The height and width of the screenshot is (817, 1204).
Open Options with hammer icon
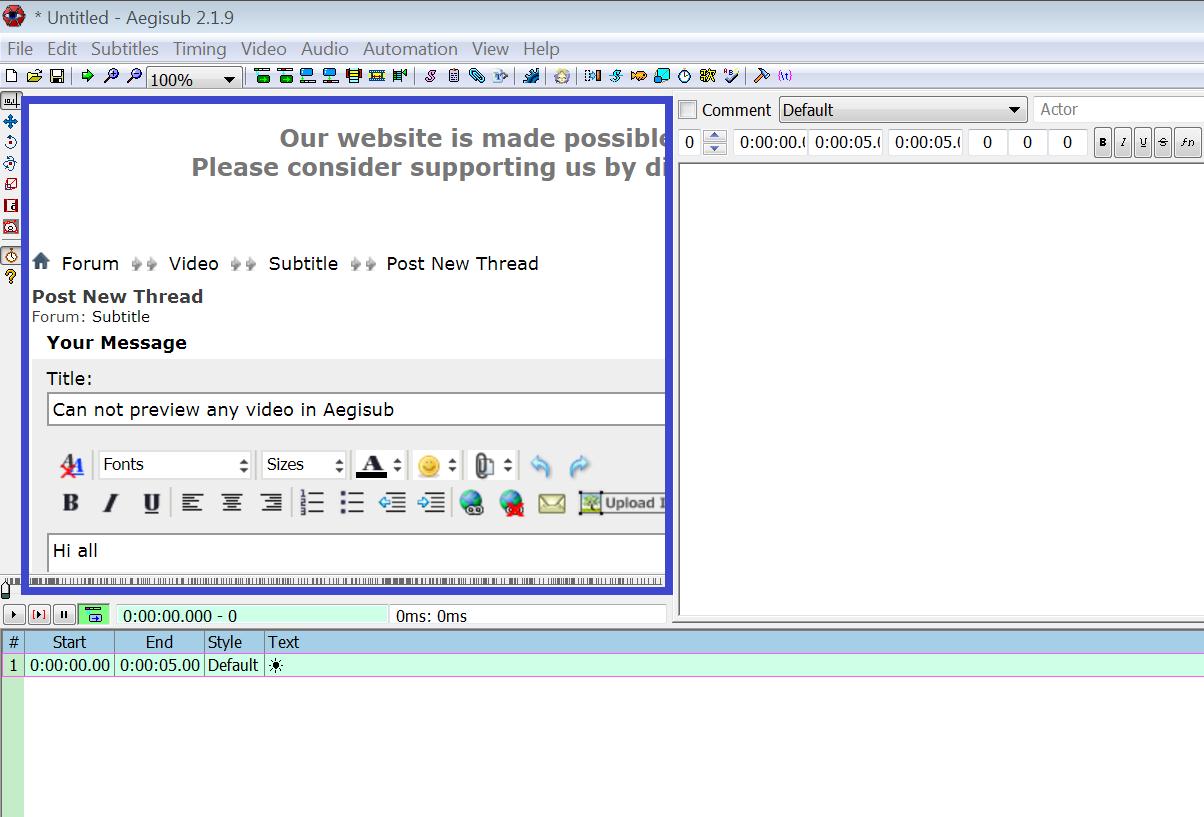click(x=761, y=76)
